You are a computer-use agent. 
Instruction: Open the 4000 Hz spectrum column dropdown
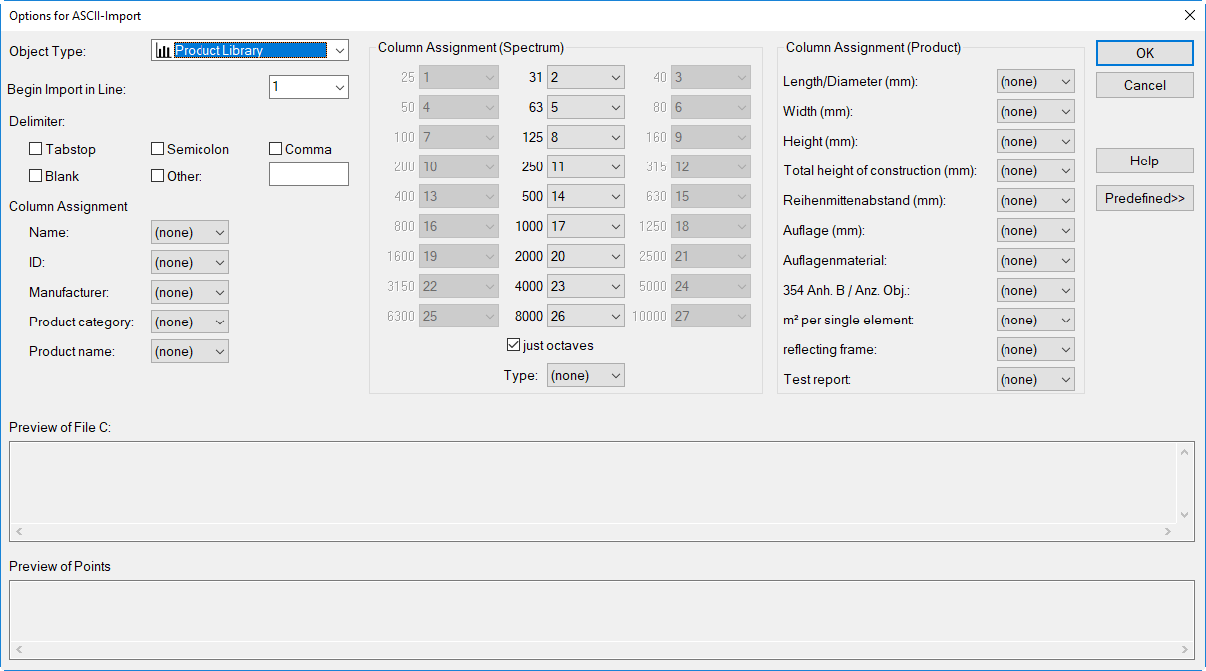click(x=586, y=286)
